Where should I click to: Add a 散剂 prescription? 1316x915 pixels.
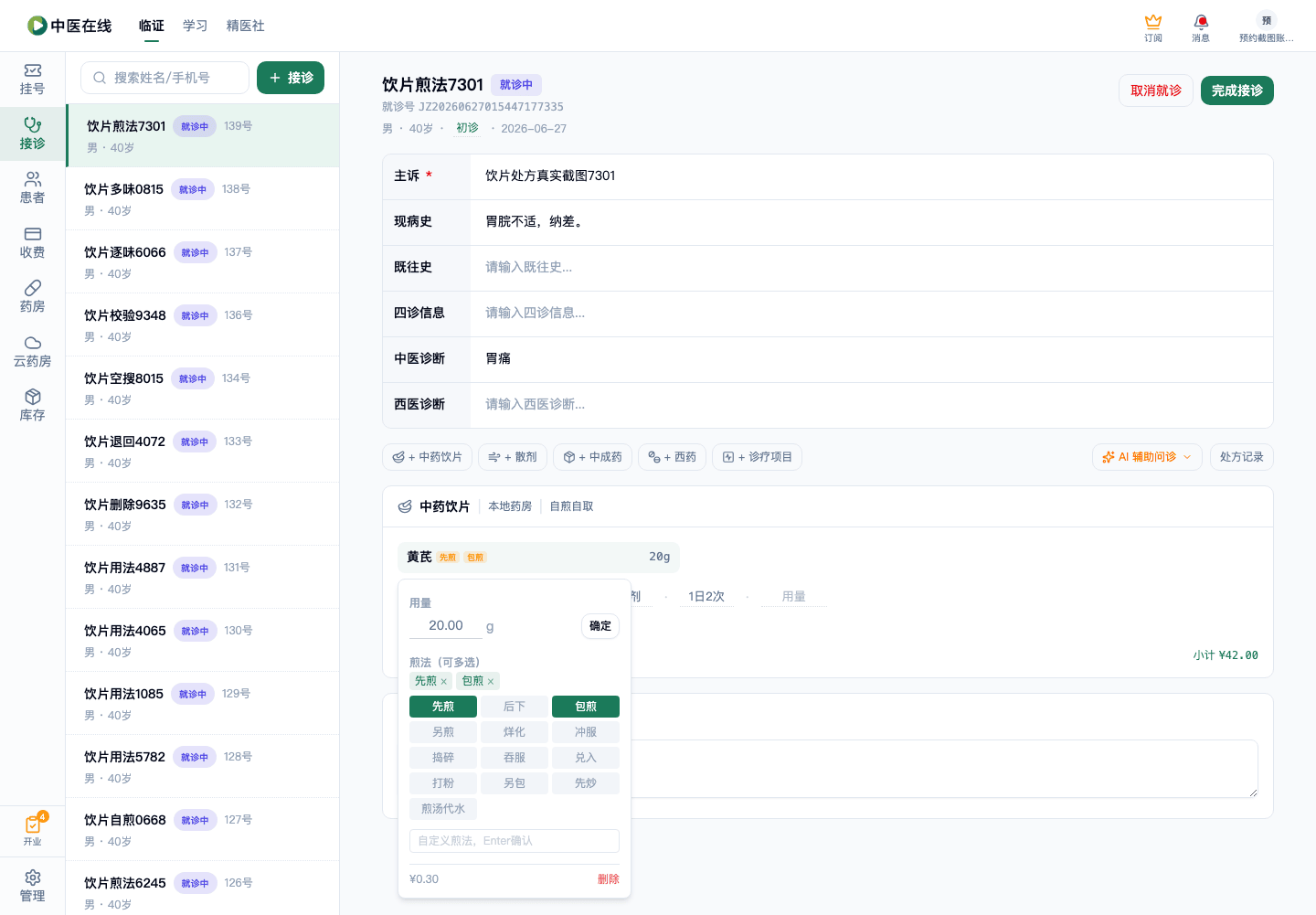click(513, 457)
